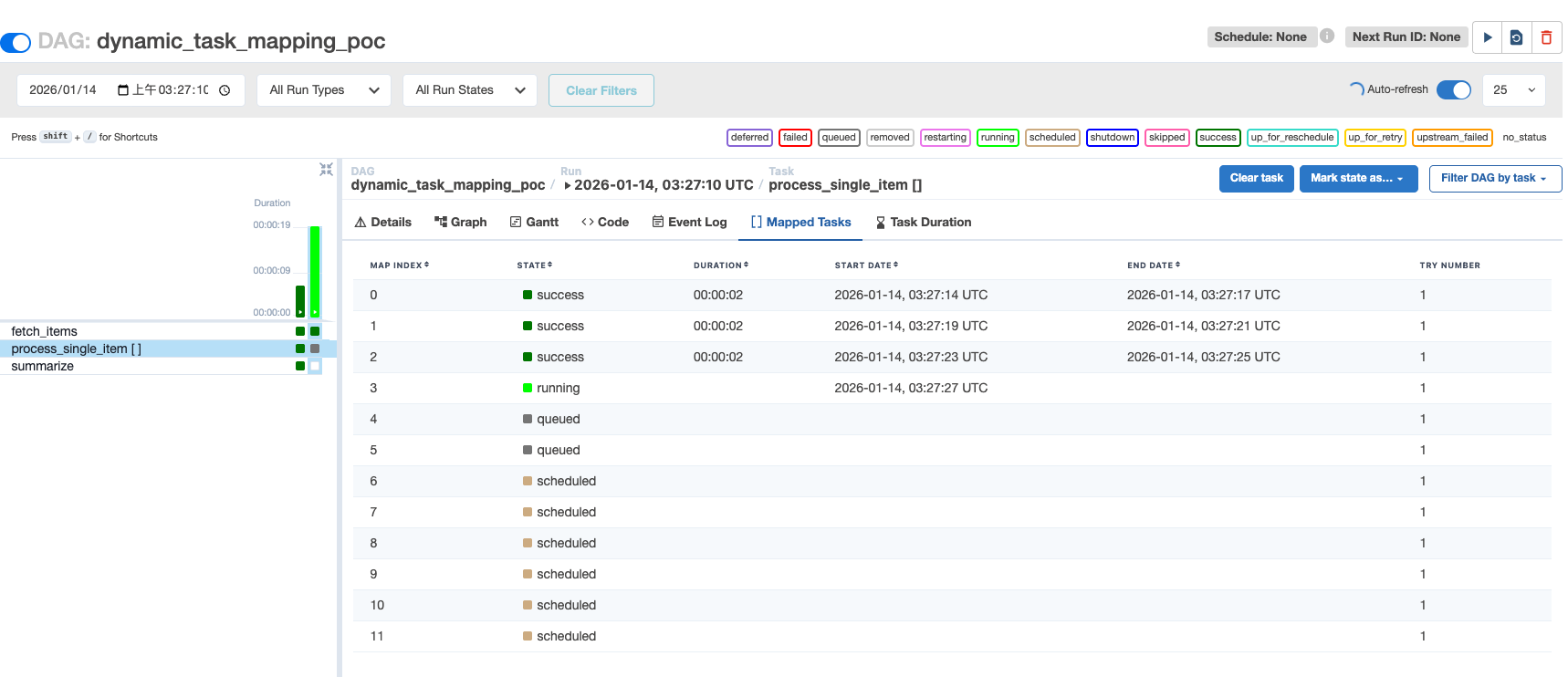Image resolution: width=1568 pixels, height=677 pixels.
Task: Open the All Run Types dropdown
Action: (324, 90)
